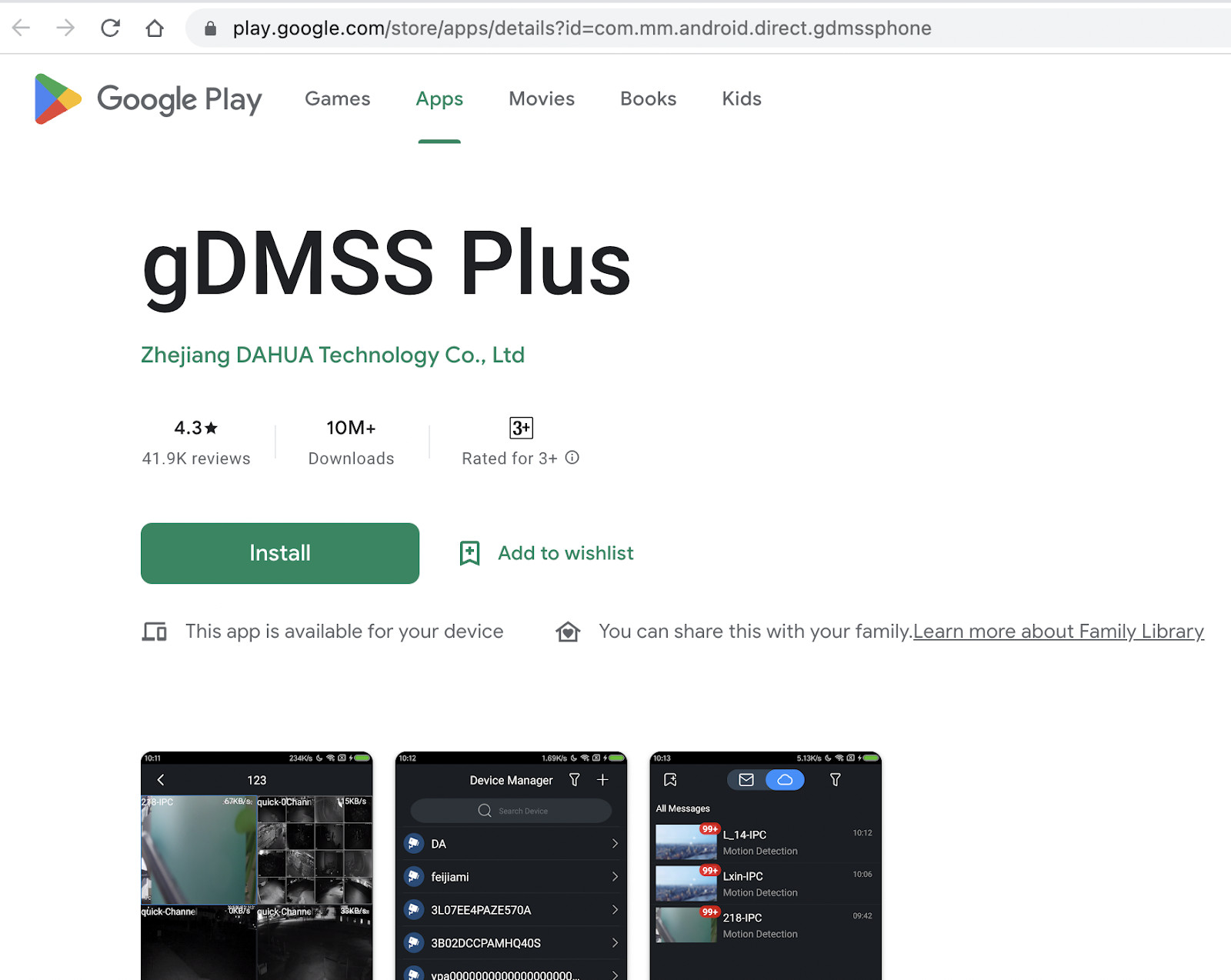Expand the feijiami device row chevron

615,877
